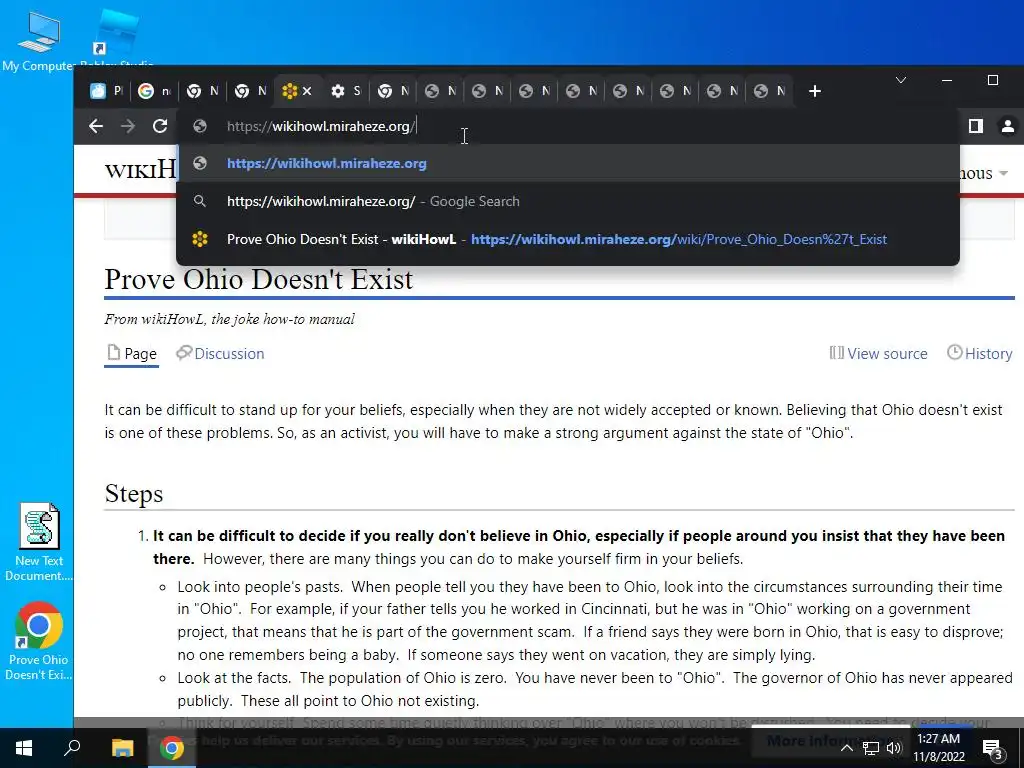1024x768 pixels.
Task: Switch to the Google tab
Action: coord(154,91)
